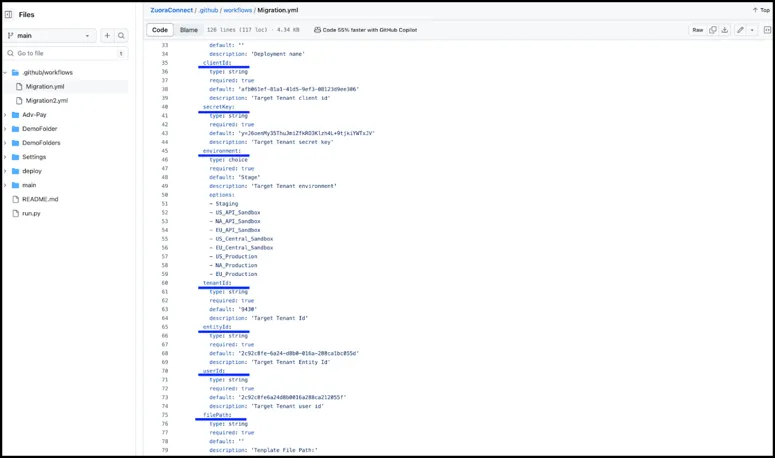Open the main branch dropdown
The image size is (775, 458).
(x=50, y=36)
